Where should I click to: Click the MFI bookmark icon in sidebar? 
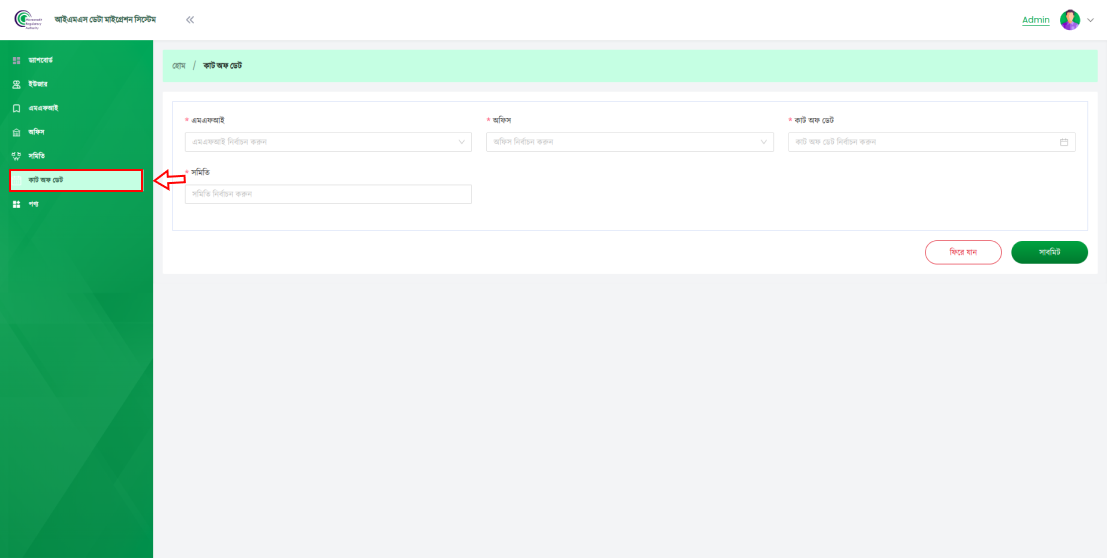[16, 108]
